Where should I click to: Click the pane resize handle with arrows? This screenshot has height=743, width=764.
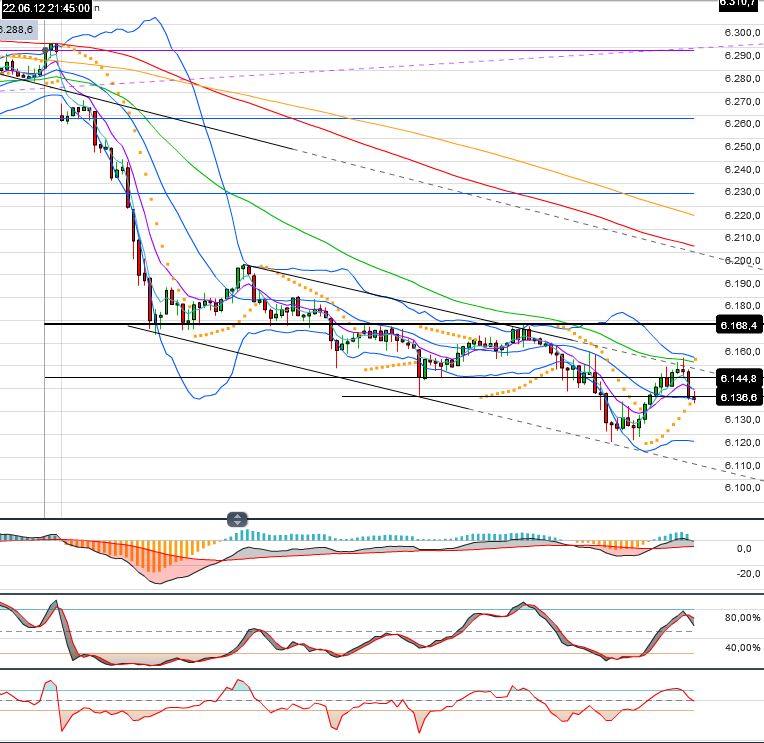click(x=237, y=519)
